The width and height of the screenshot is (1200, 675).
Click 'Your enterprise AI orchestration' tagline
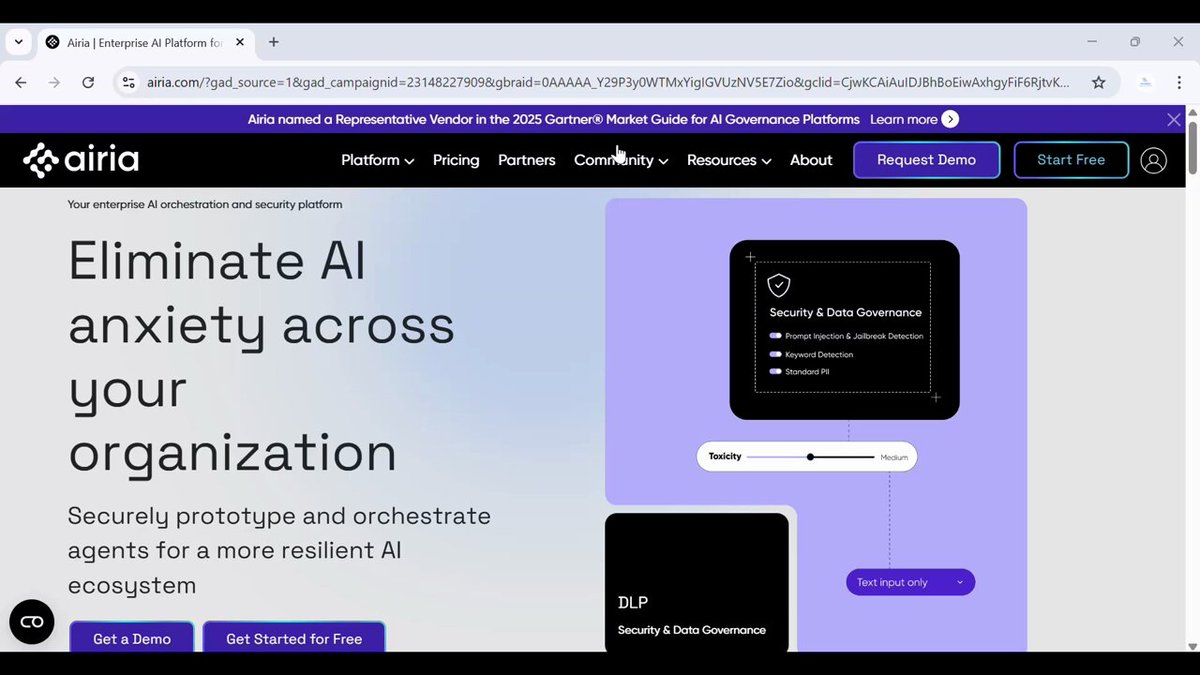pyautogui.click(x=205, y=204)
